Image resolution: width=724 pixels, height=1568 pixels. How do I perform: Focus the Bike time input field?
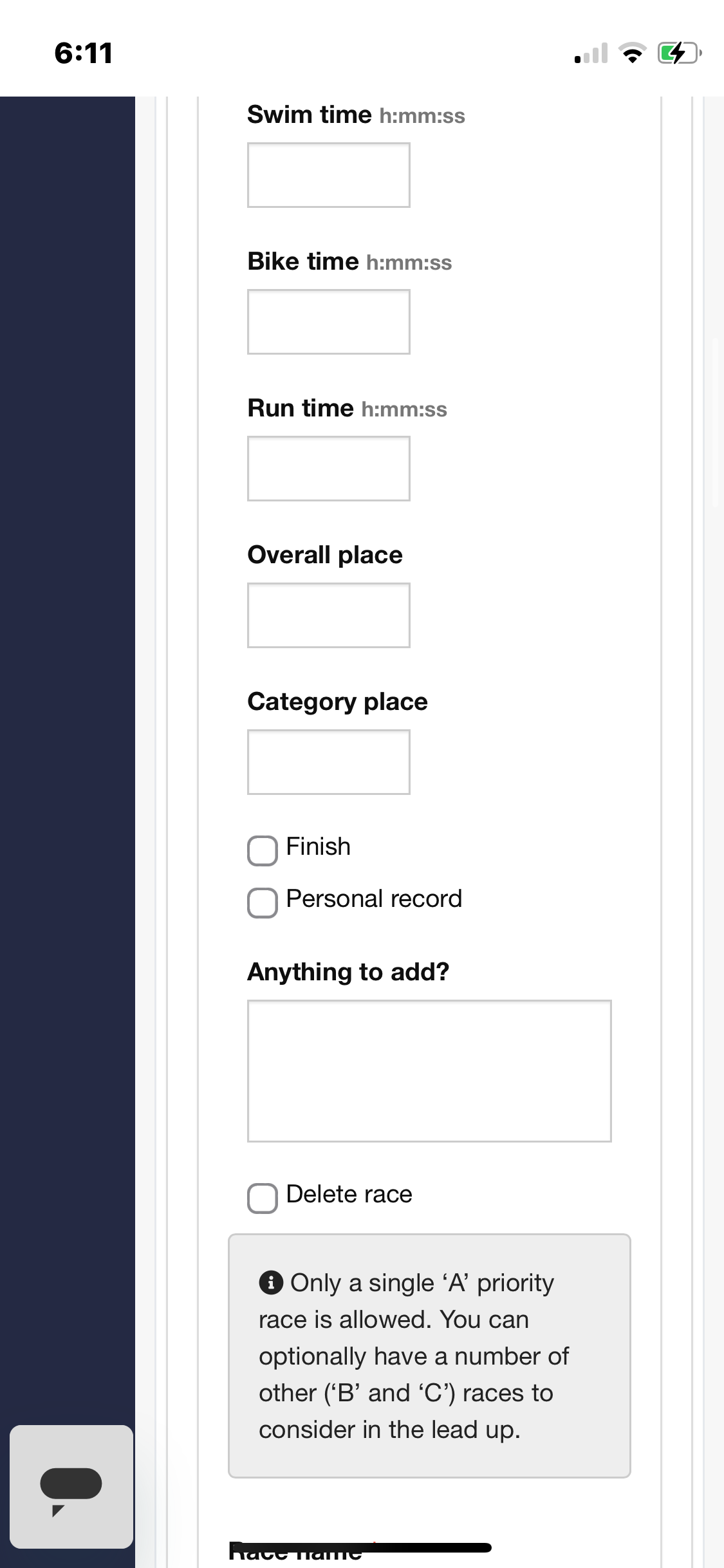(x=329, y=322)
